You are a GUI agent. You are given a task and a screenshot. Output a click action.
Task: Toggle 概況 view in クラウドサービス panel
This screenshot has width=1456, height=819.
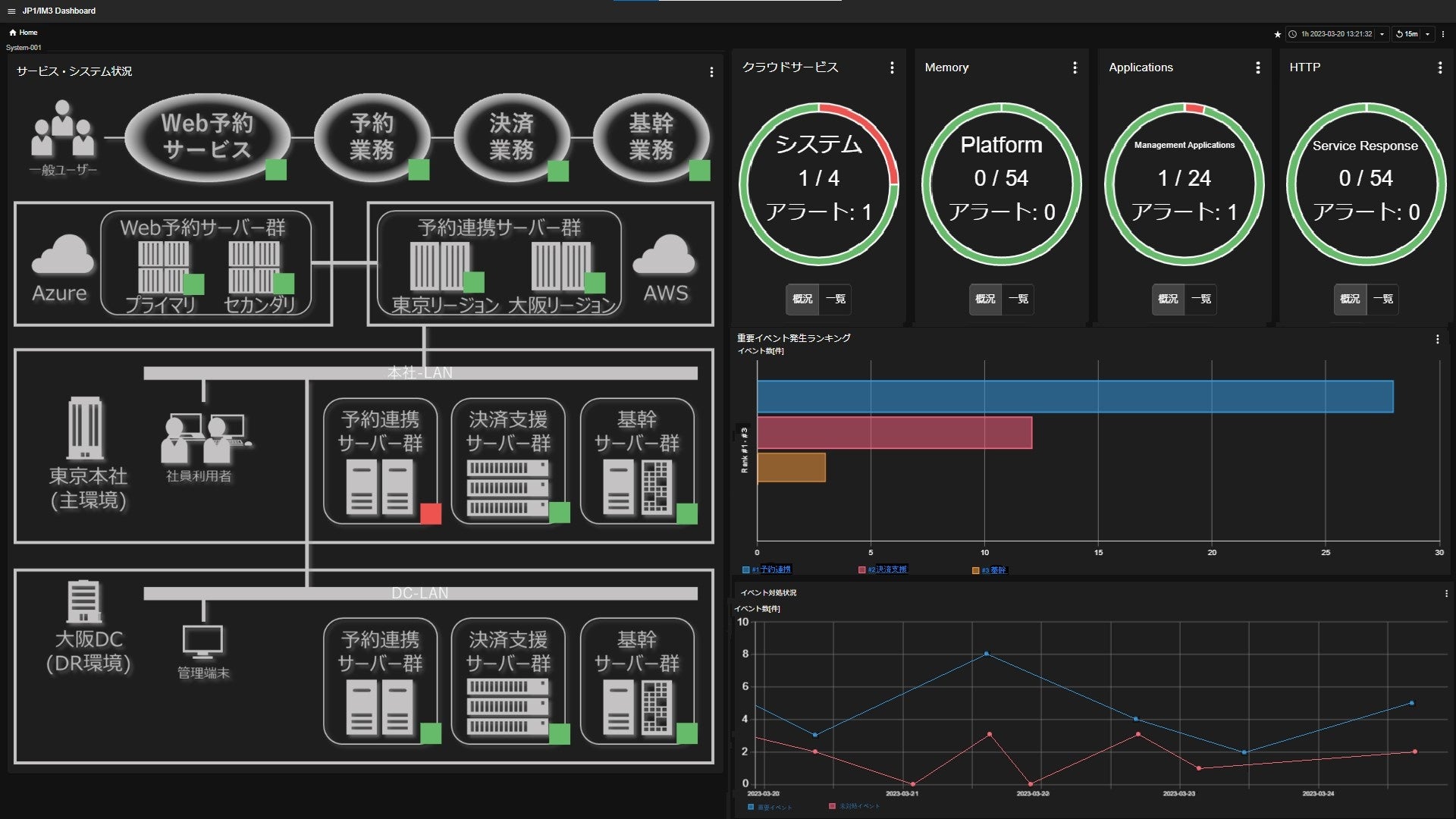pos(802,299)
